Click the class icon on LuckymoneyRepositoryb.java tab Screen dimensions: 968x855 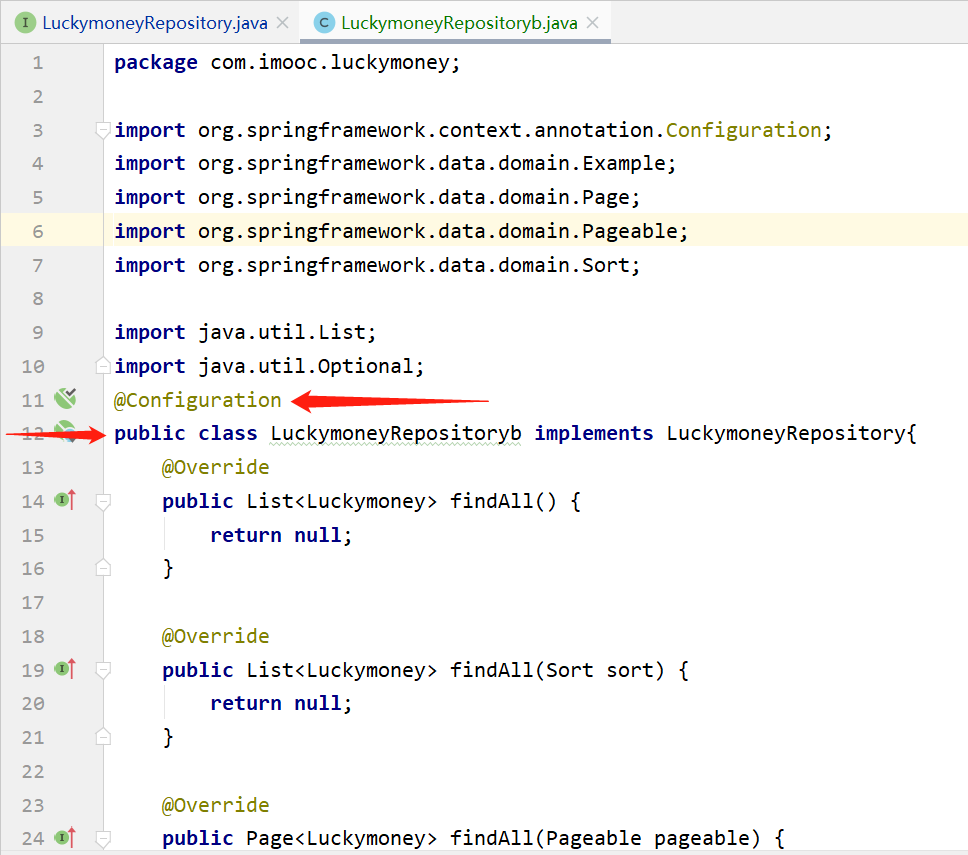[324, 23]
